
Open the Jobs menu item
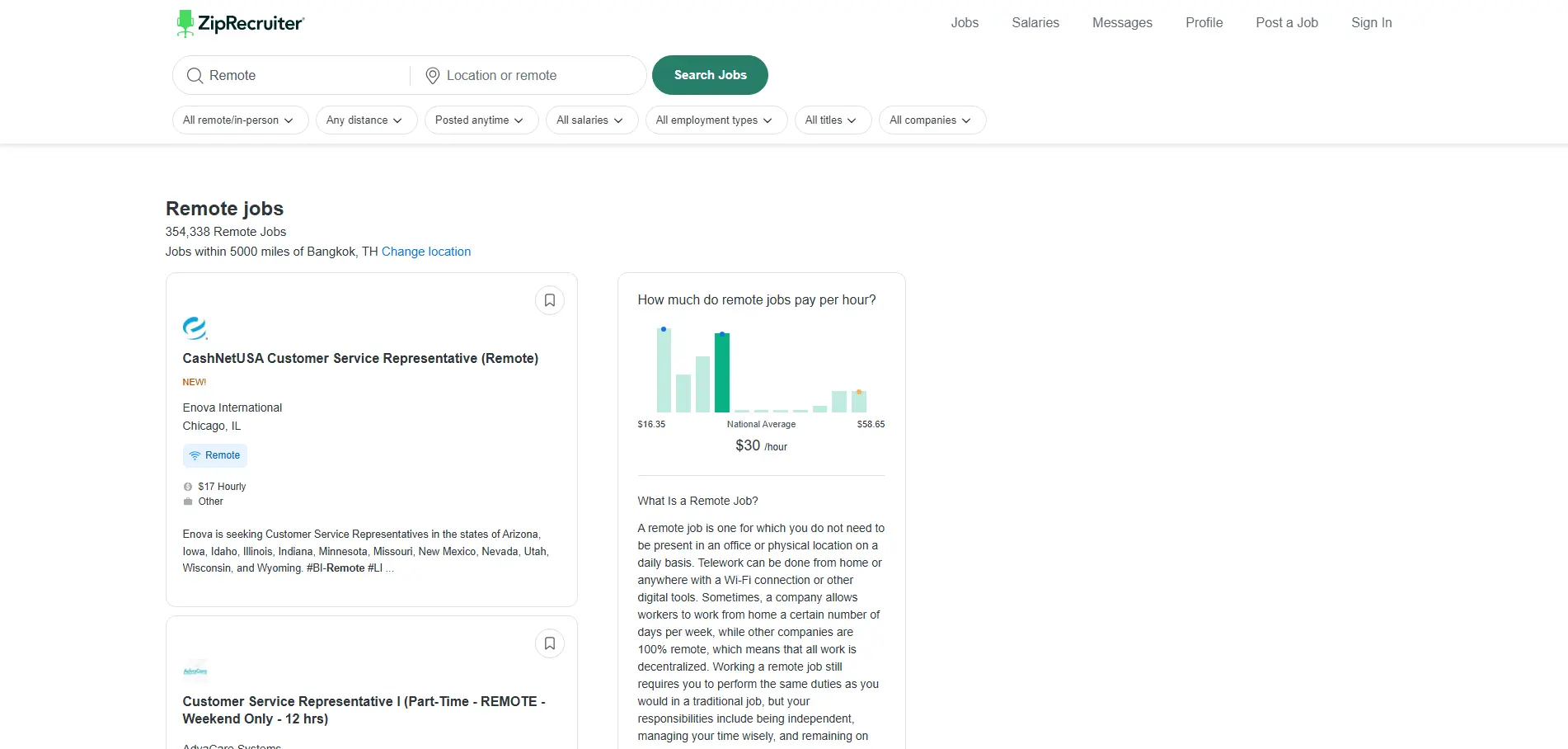click(x=965, y=23)
